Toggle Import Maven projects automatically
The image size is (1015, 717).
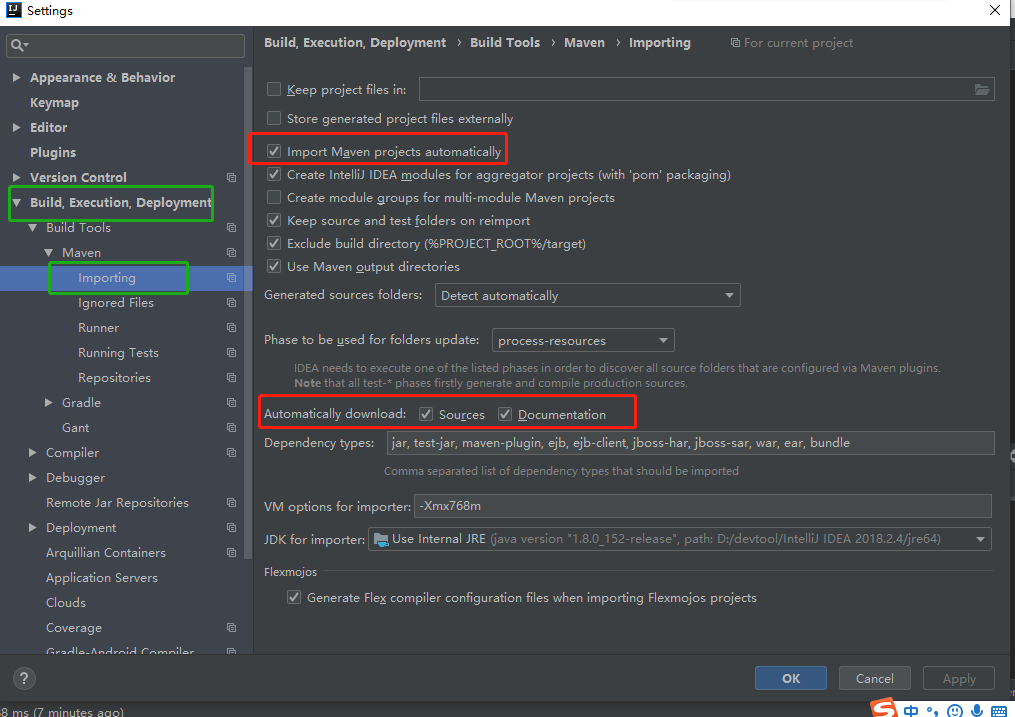coord(274,151)
